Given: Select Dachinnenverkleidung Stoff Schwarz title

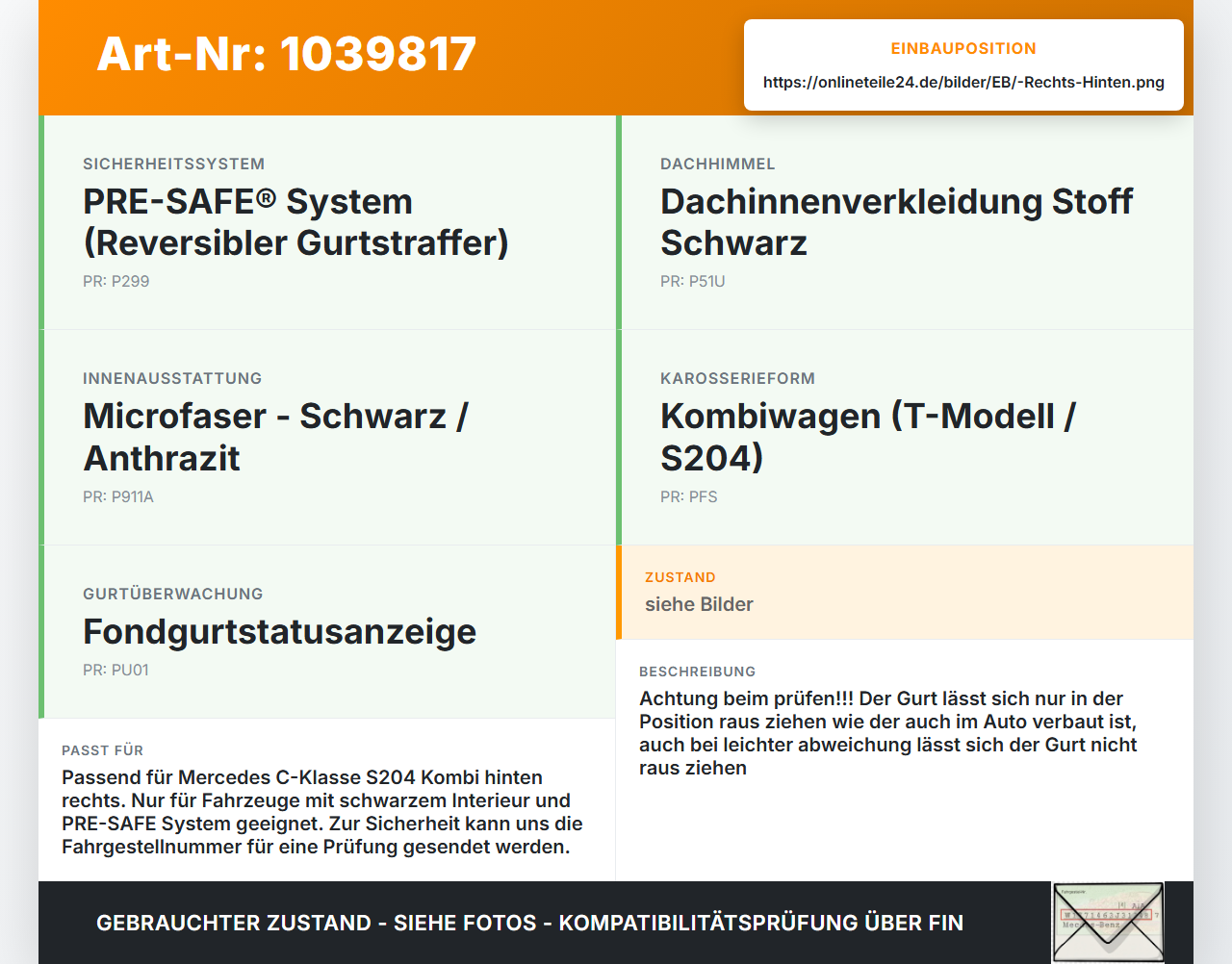Looking at the screenshot, I should (896, 222).
